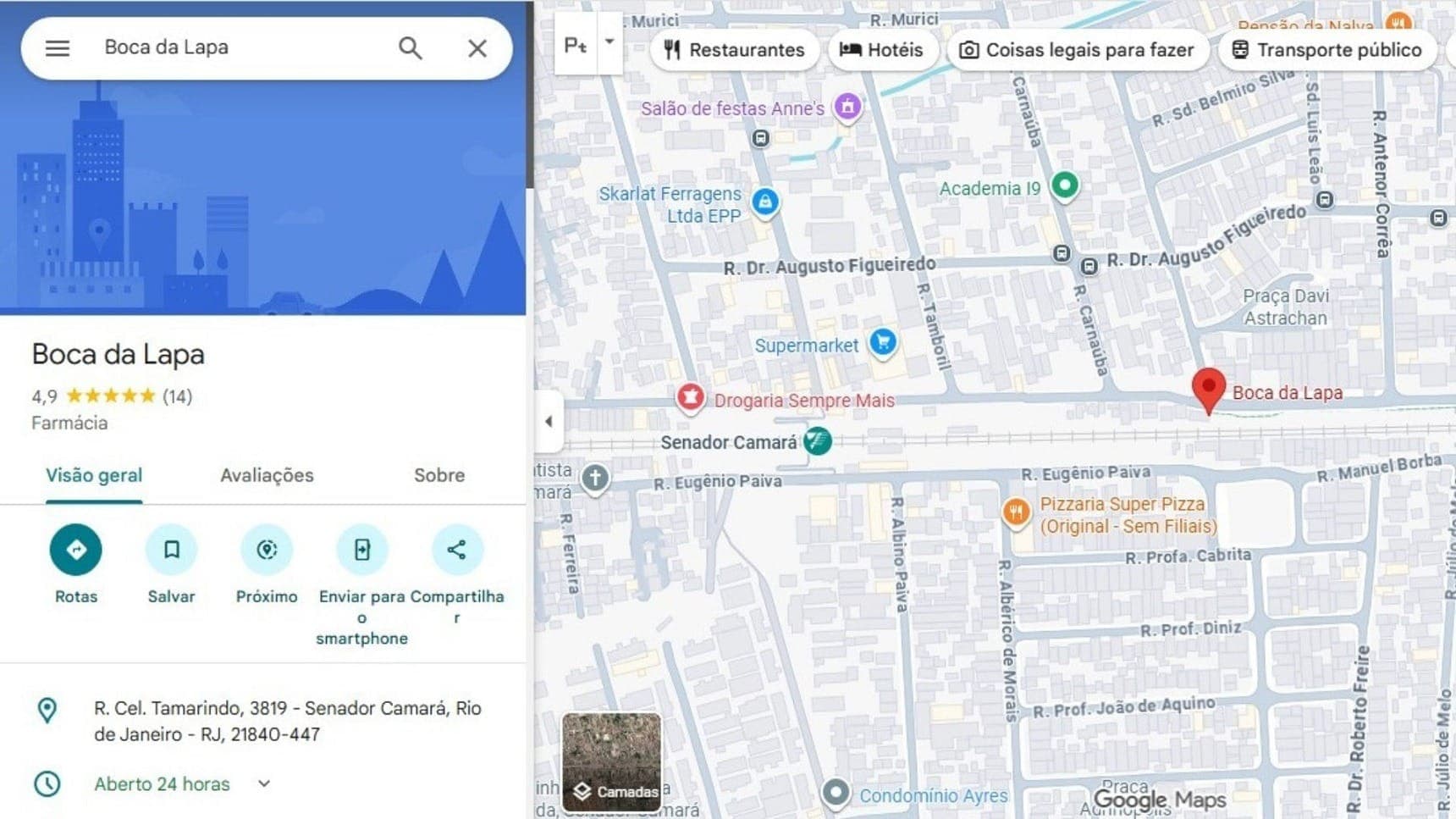The height and width of the screenshot is (819, 1456).
Task: Open the main menu hamburger icon
Action: pyautogui.click(x=57, y=48)
